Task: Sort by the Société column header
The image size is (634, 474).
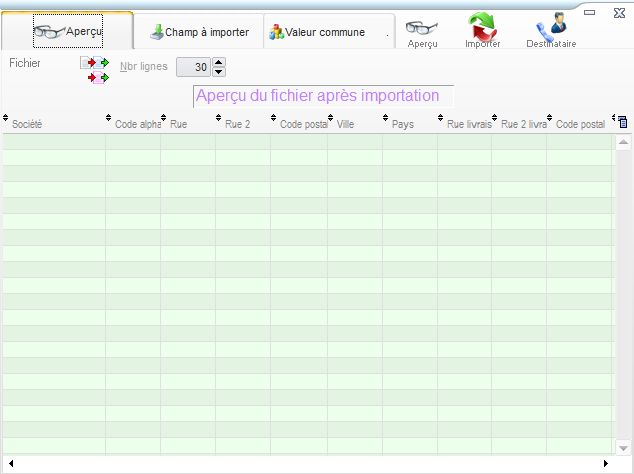Action: [x=55, y=124]
